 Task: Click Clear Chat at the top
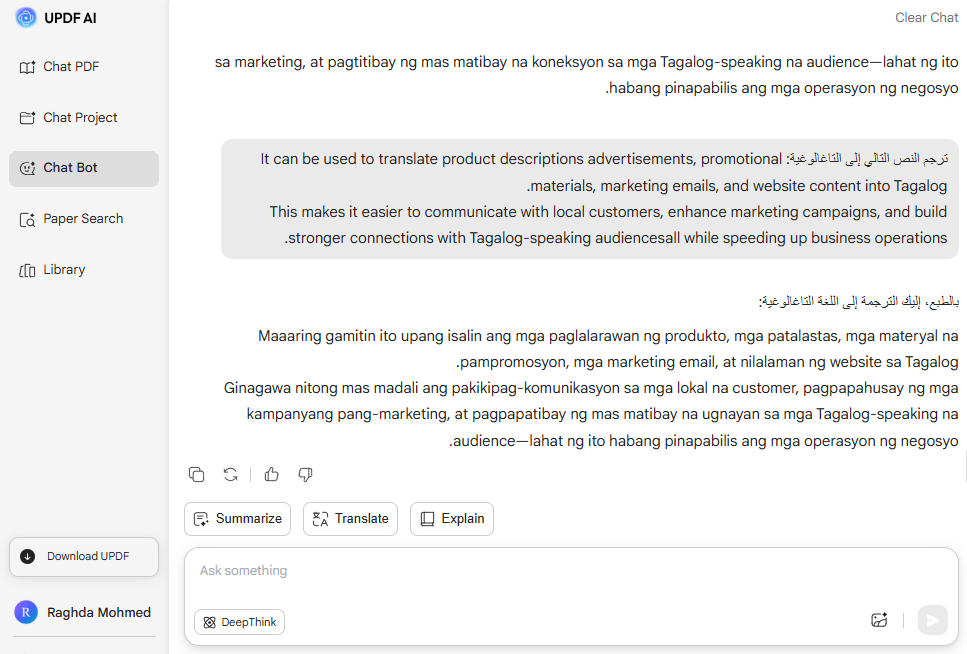click(926, 18)
